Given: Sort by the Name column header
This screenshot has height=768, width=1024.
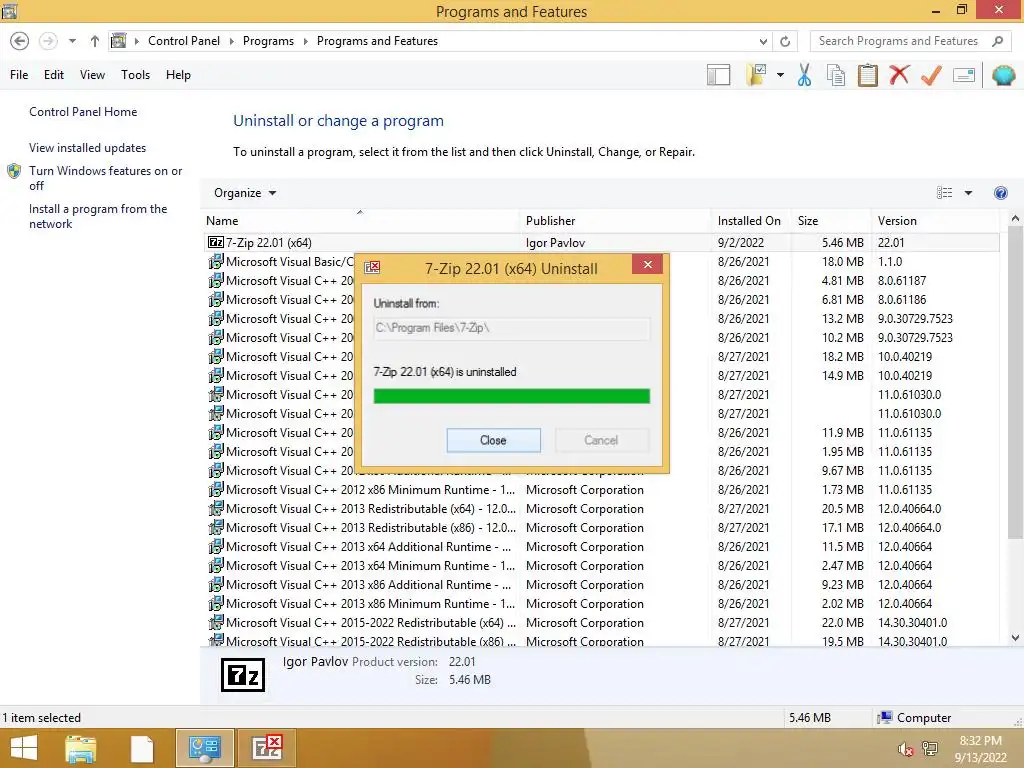Looking at the screenshot, I should [360, 221].
